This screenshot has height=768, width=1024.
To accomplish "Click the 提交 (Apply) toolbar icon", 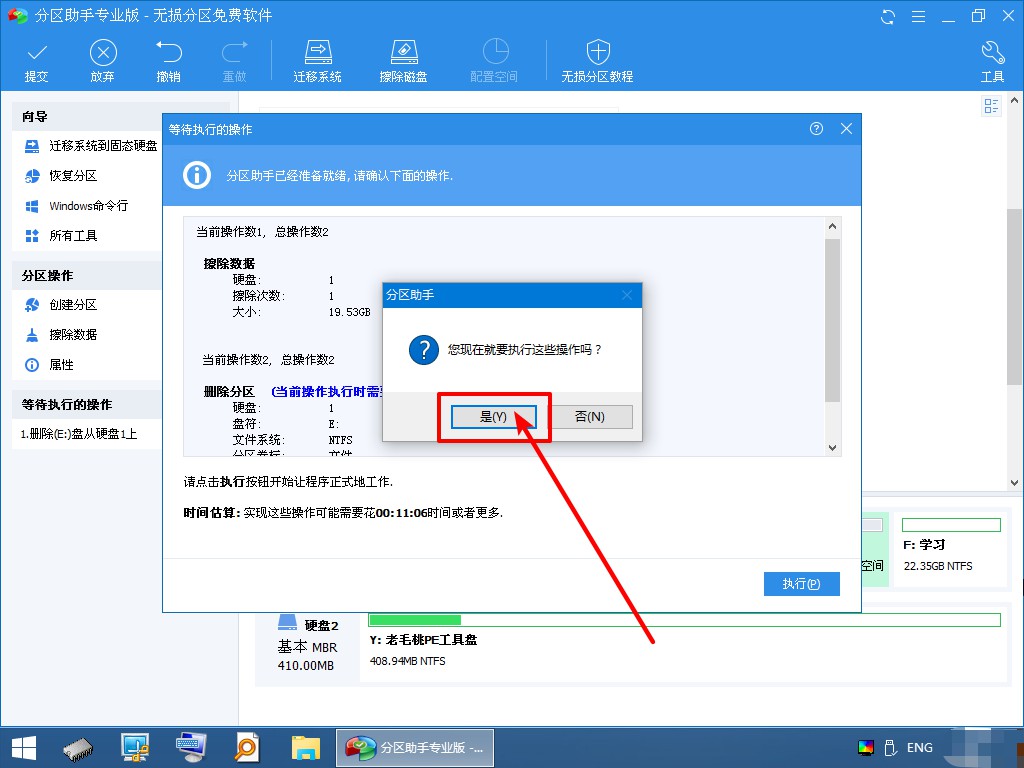I will coord(37,62).
